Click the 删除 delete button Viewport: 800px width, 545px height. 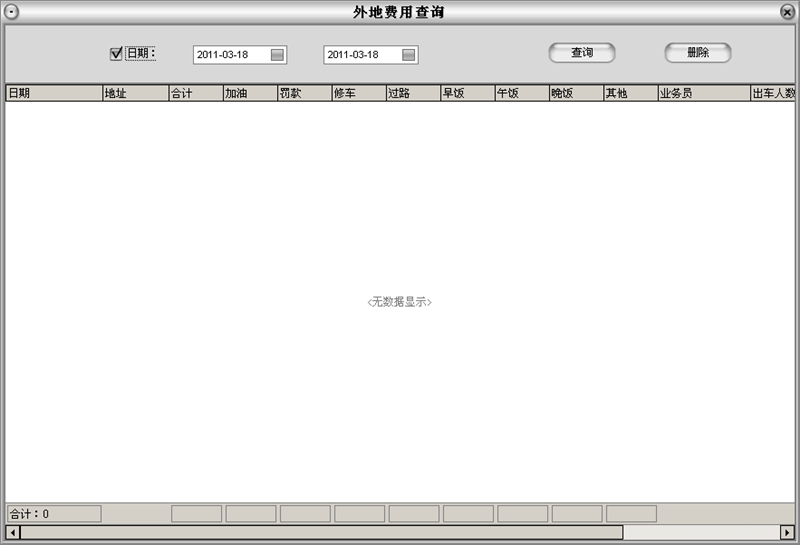[697, 53]
